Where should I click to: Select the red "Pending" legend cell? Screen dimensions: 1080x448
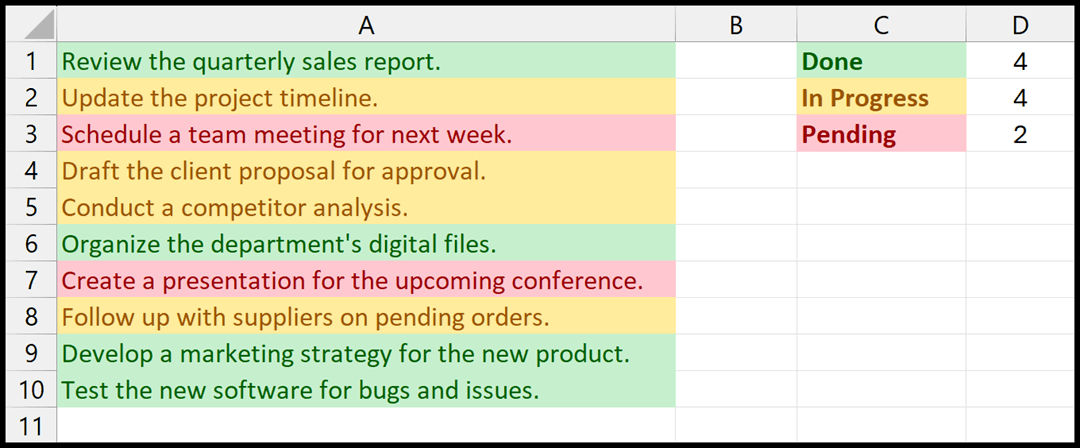[881, 134]
